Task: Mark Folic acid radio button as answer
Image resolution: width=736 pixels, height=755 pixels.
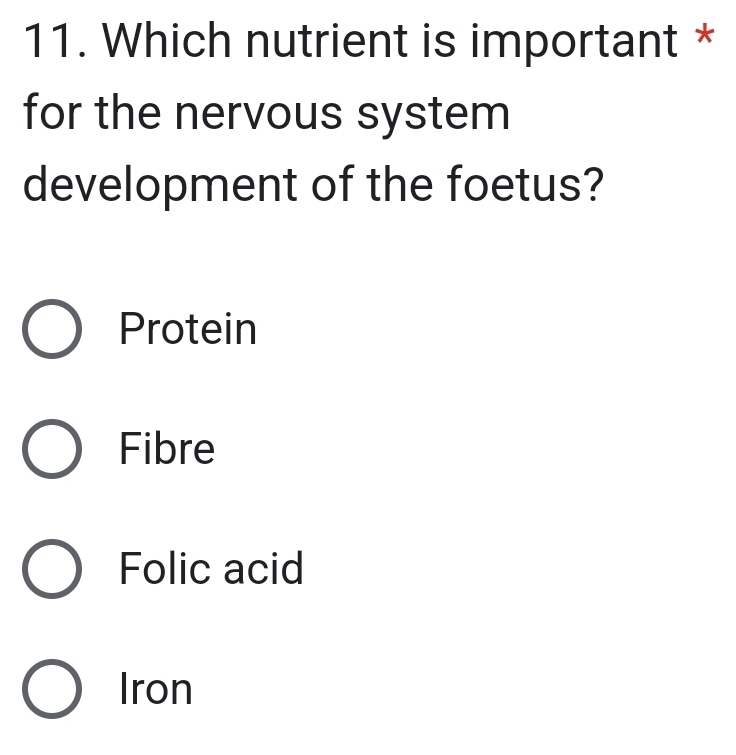Action: coord(52,570)
